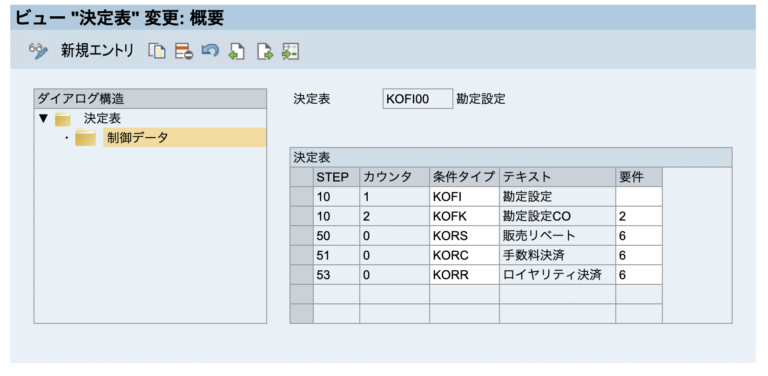Viewport: 768px width, 376px height.
Task: Click the KORC condition type cell
Action: click(x=464, y=256)
